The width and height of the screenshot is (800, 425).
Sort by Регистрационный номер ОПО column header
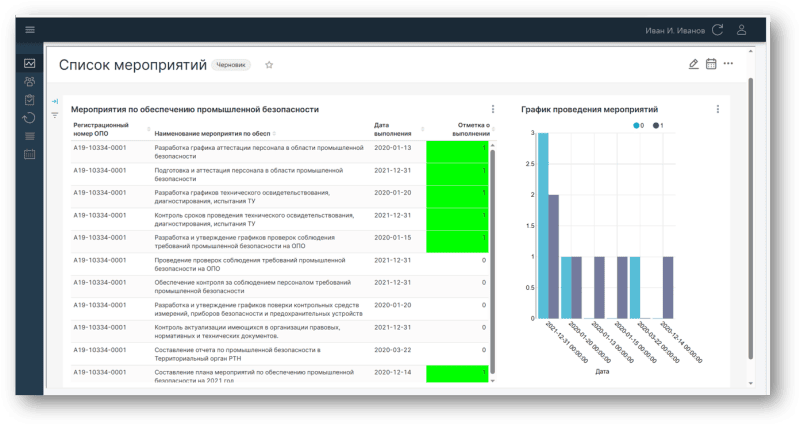(x=101, y=129)
